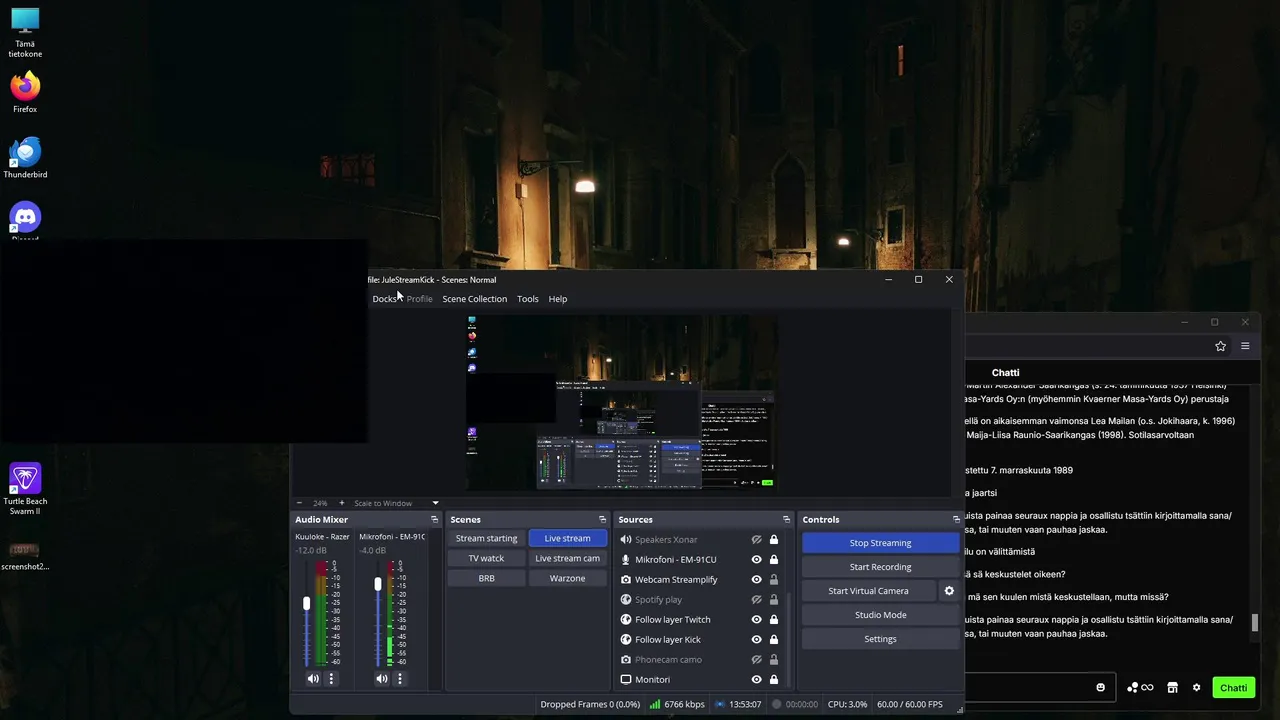
Task: Show the Spotify play source
Action: [757, 600]
